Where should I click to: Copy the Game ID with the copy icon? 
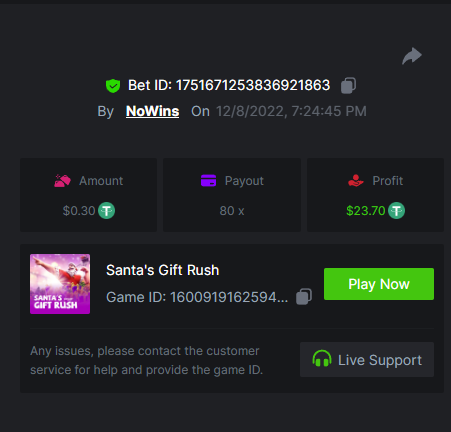pos(304,296)
